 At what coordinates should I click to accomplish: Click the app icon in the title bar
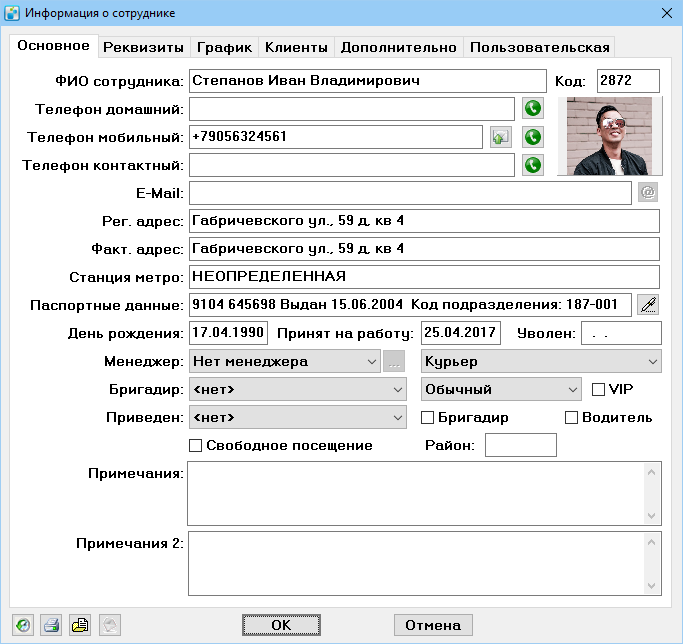pyautogui.click(x=12, y=13)
